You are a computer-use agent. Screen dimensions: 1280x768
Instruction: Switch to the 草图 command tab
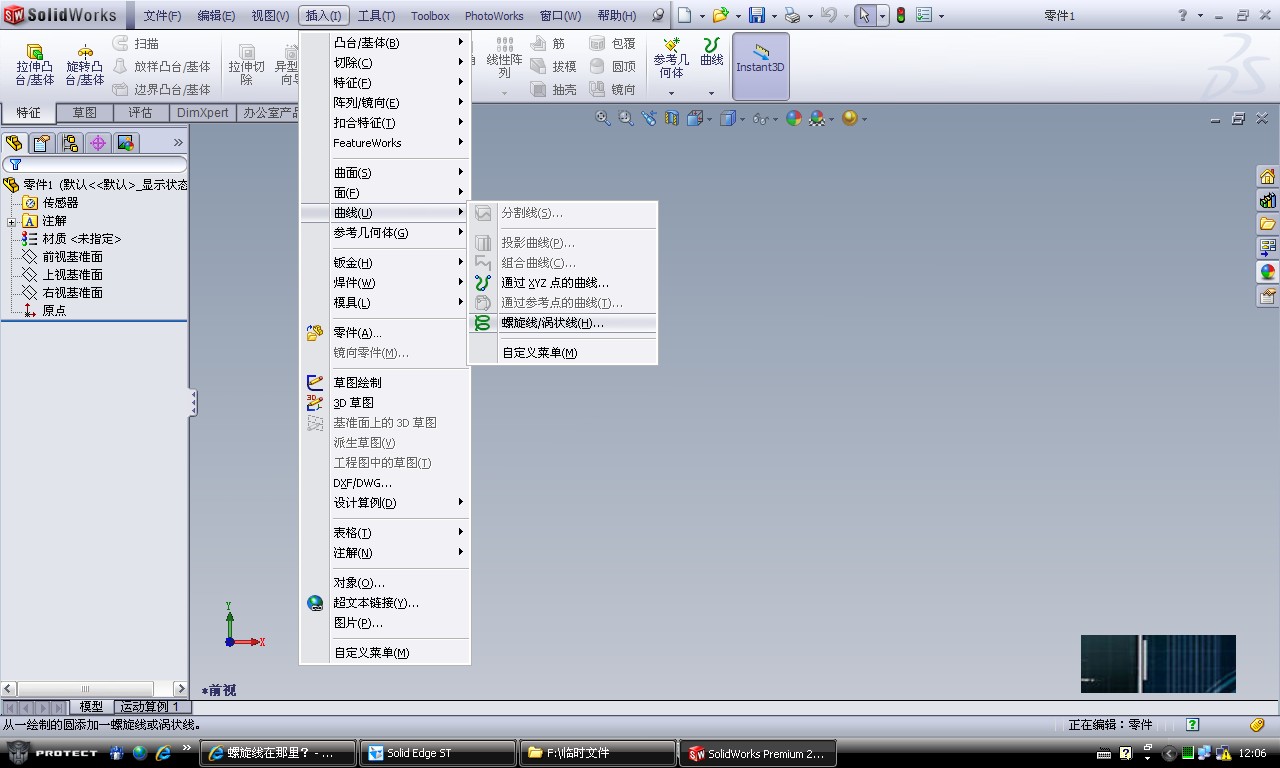[x=84, y=113]
